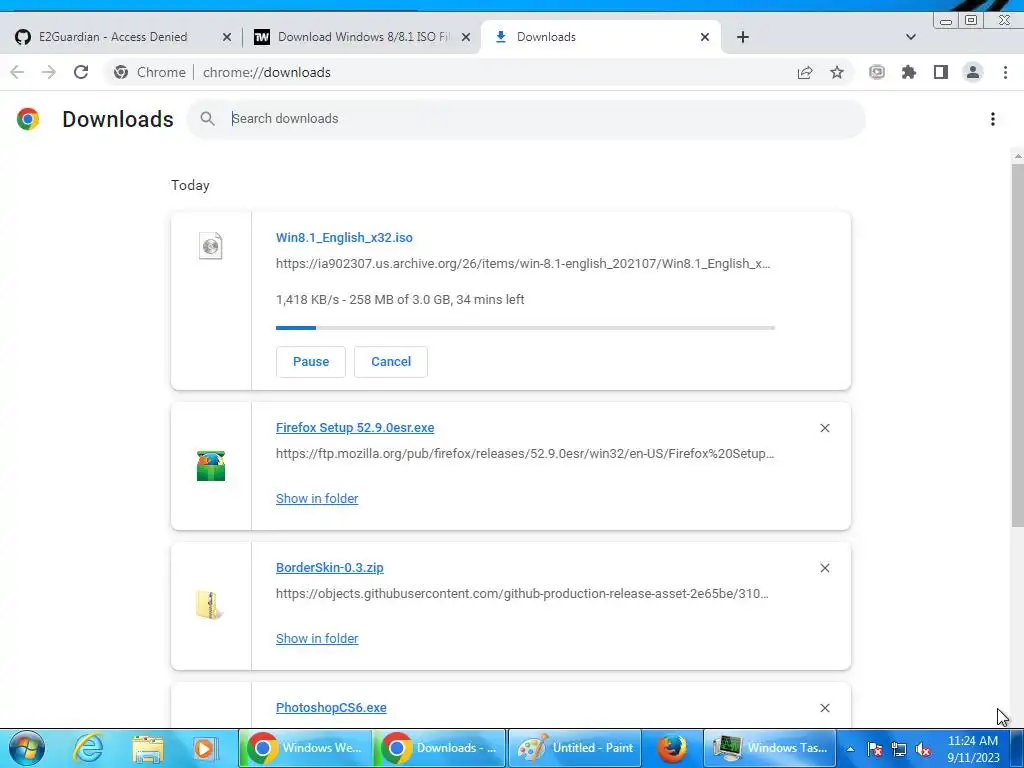This screenshot has height=768, width=1024.
Task: Click the Win8.1 ISO file type icon
Action: (x=210, y=246)
